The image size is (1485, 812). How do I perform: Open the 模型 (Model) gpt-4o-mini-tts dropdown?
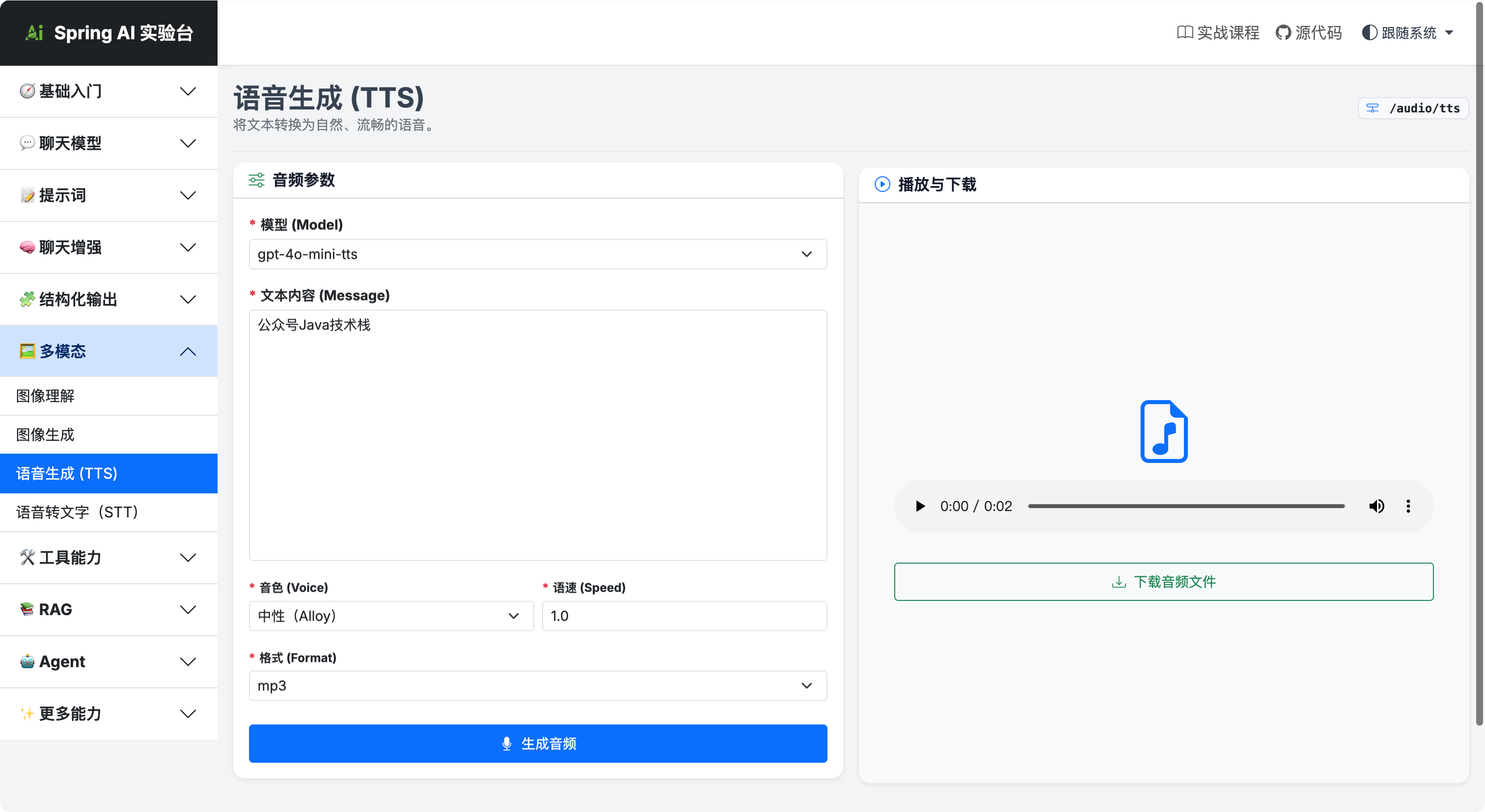pyautogui.click(x=538, y=254)
